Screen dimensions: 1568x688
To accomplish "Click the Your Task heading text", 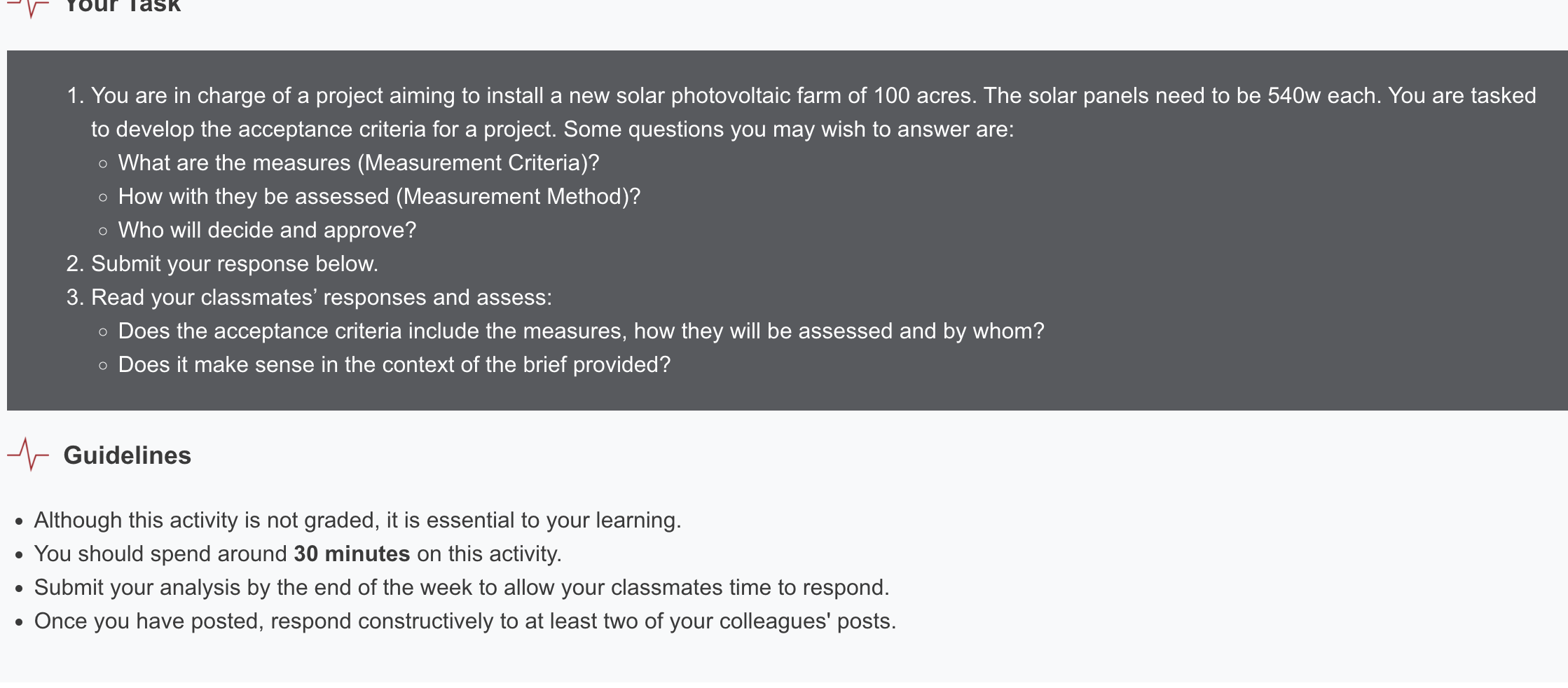I will click(122, 6).
